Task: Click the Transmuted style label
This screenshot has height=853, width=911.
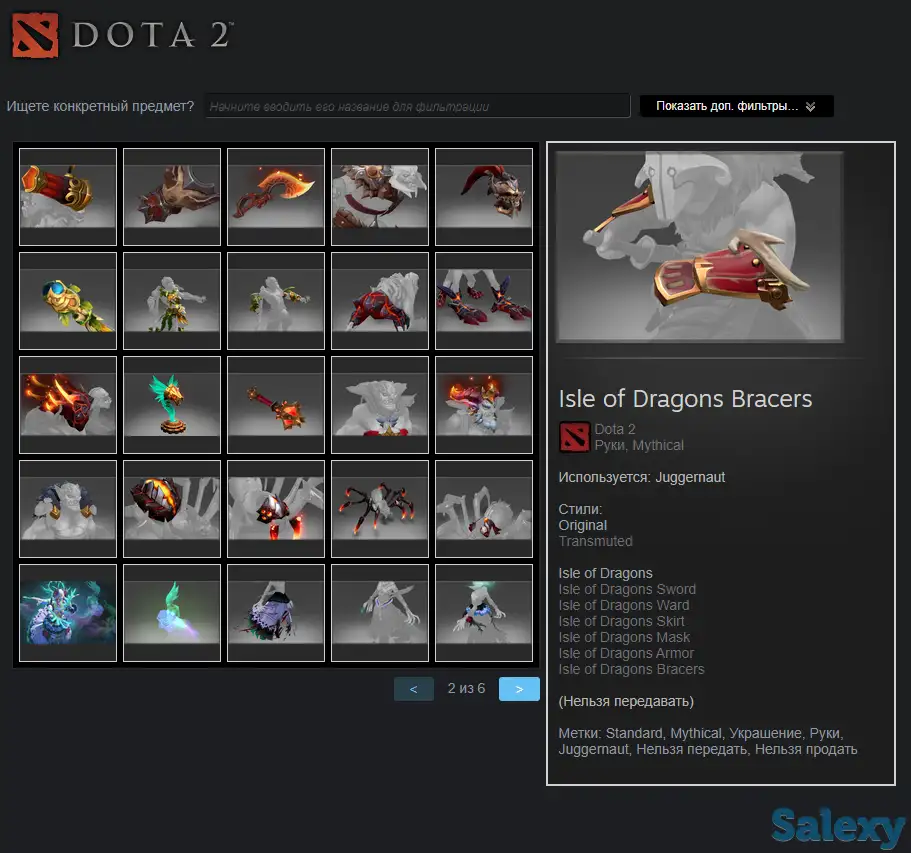Action: tap(596, 541)
